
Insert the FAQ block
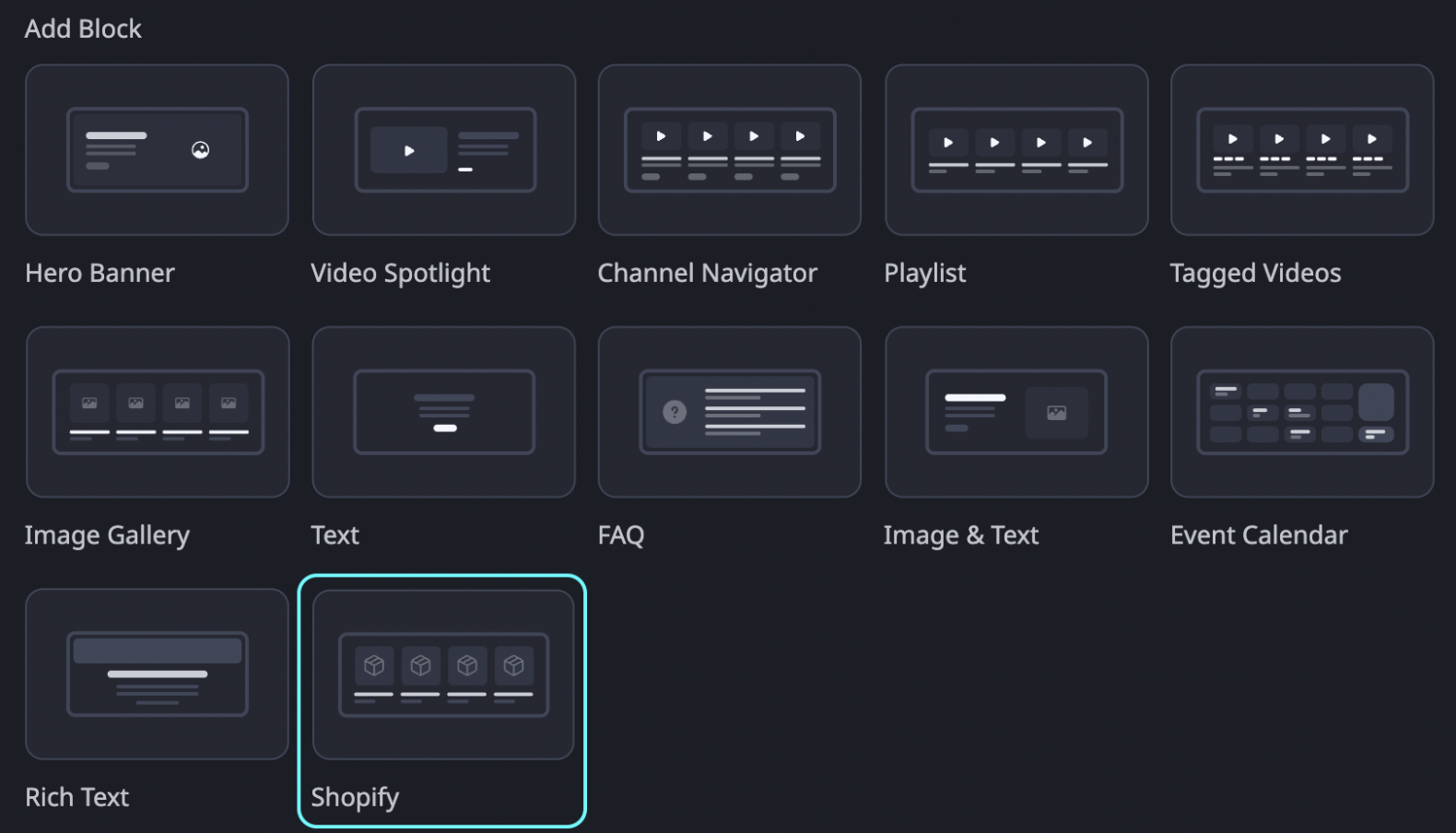tap(729, 411)
